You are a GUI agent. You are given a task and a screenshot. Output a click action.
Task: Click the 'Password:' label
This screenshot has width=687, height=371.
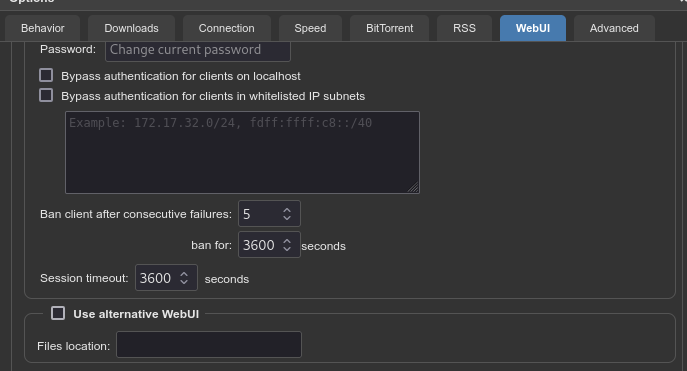(x=68, y=49)
